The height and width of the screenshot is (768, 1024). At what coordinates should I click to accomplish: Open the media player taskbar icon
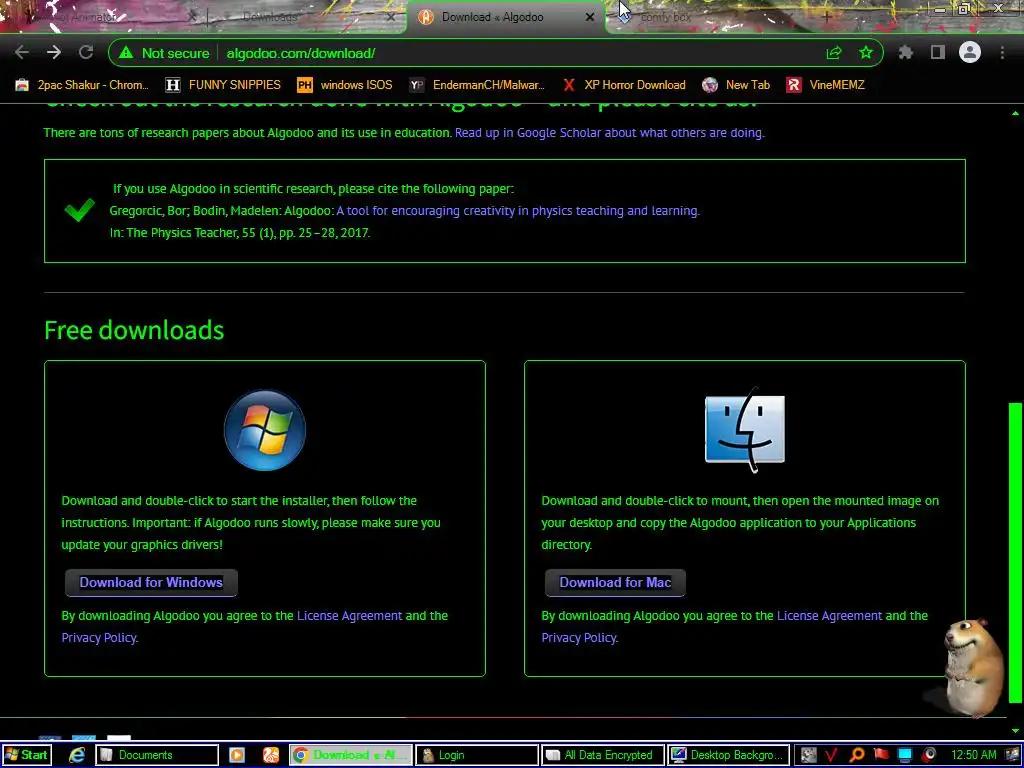(x=236, y=755)
